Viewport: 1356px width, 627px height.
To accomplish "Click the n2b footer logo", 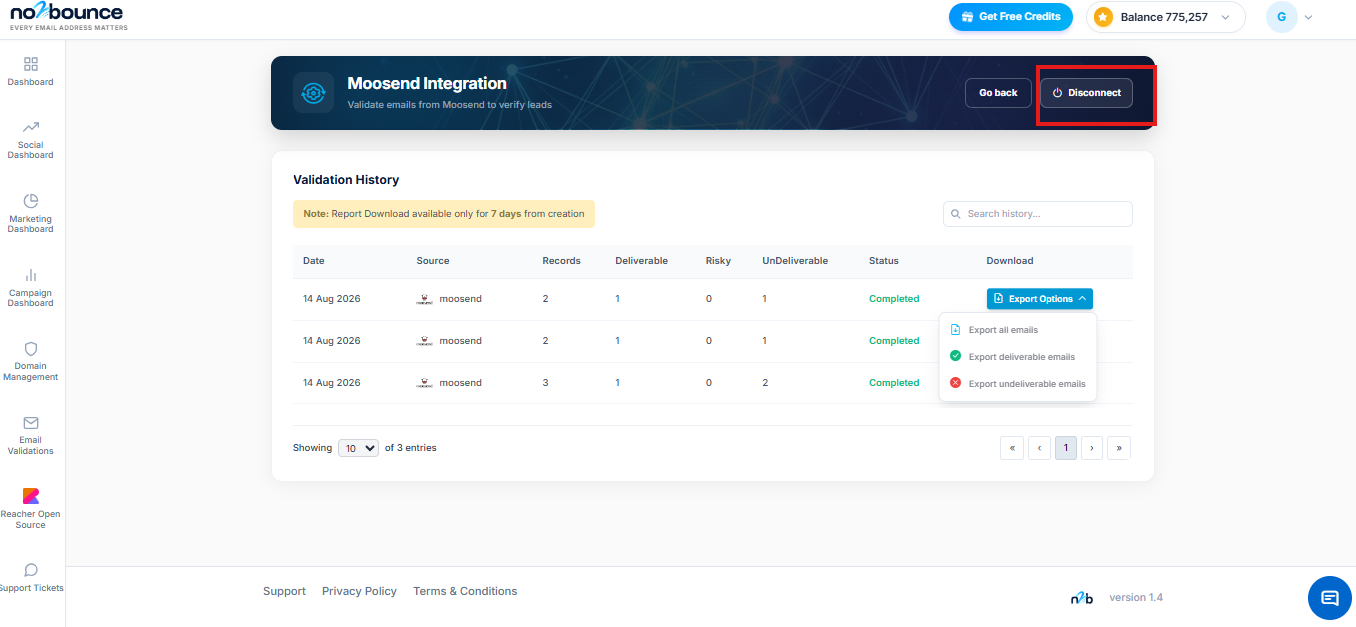I will coord(1081,598).
